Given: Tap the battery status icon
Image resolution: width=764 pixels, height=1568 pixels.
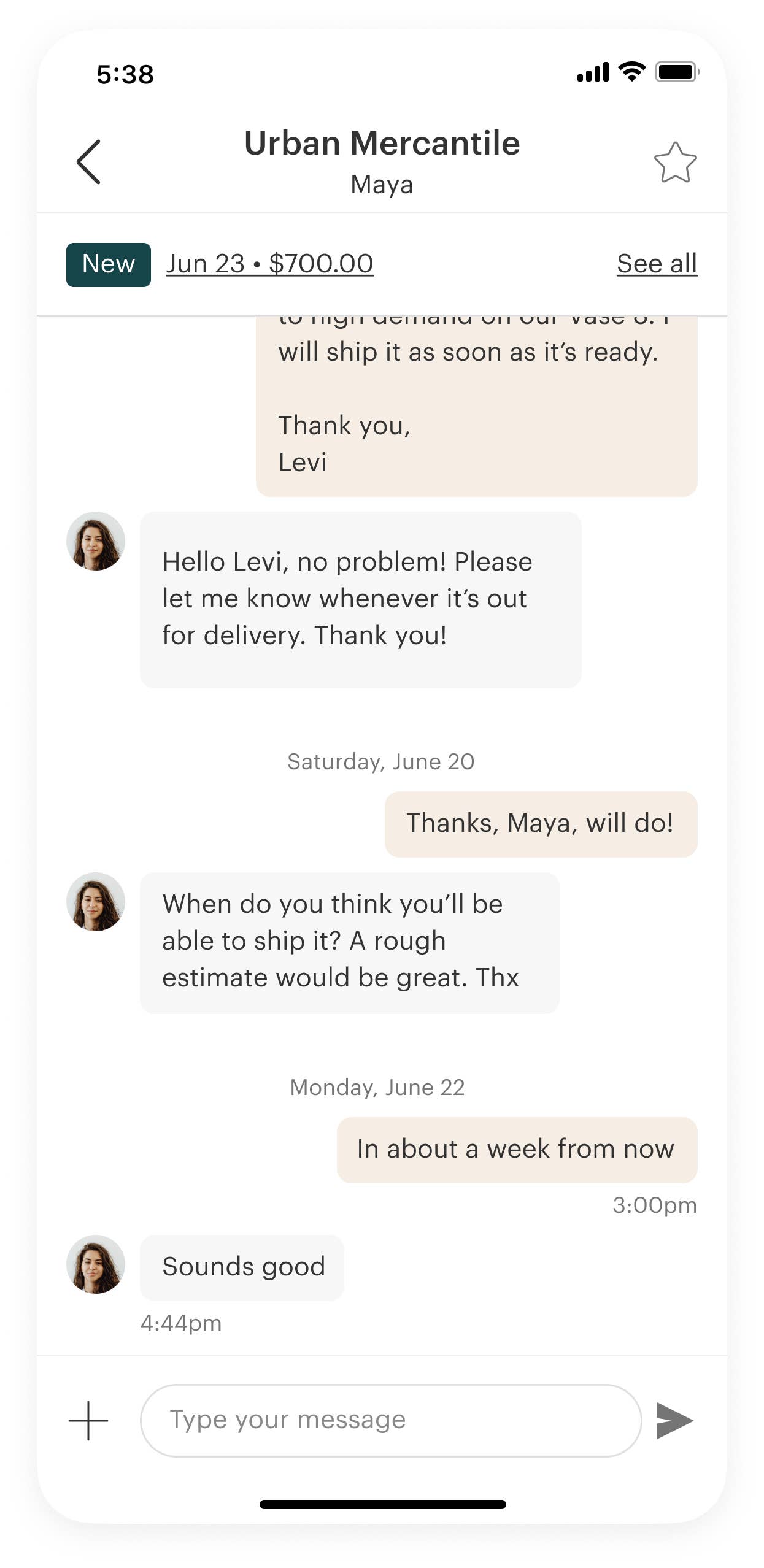Looking at the screenshot, I should [677, 72].
